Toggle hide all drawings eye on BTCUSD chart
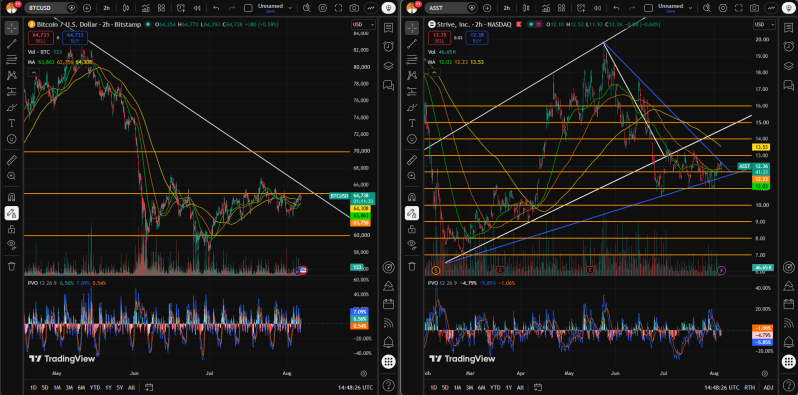The image size is (798, 395). click(x=12, y=245)
